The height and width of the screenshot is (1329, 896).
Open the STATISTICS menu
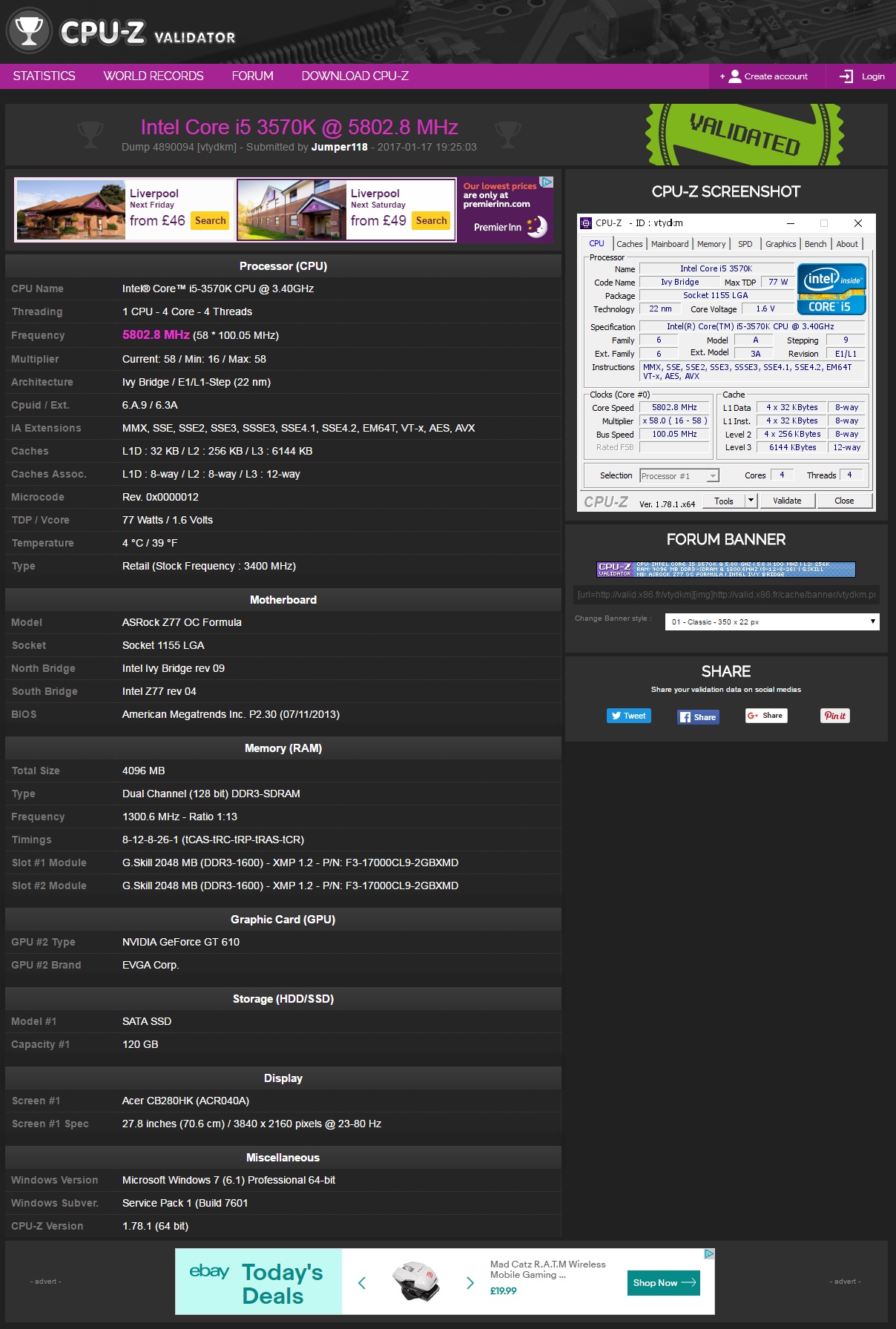click(44, 76)
